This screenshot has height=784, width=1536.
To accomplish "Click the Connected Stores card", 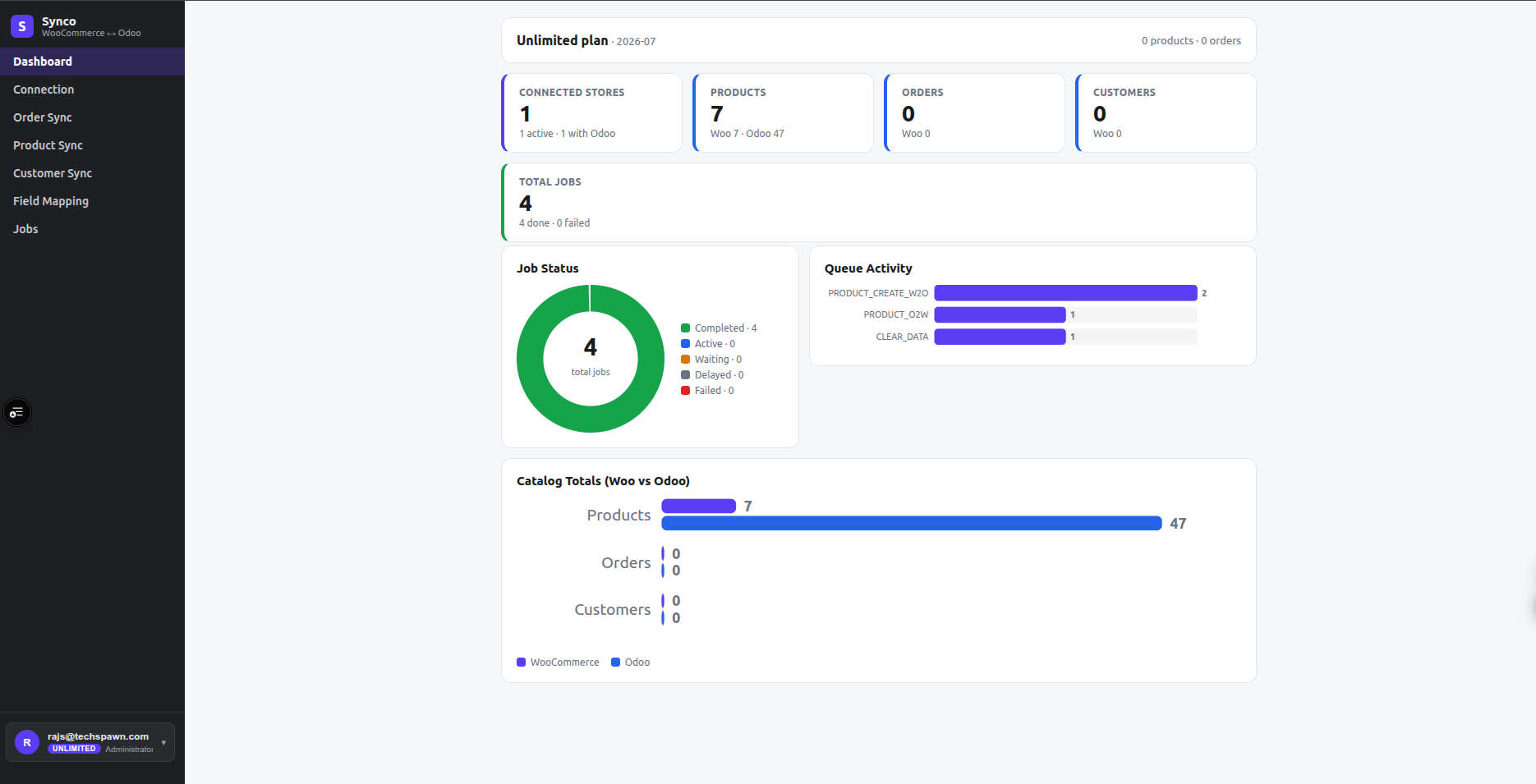I will [591, 113].
